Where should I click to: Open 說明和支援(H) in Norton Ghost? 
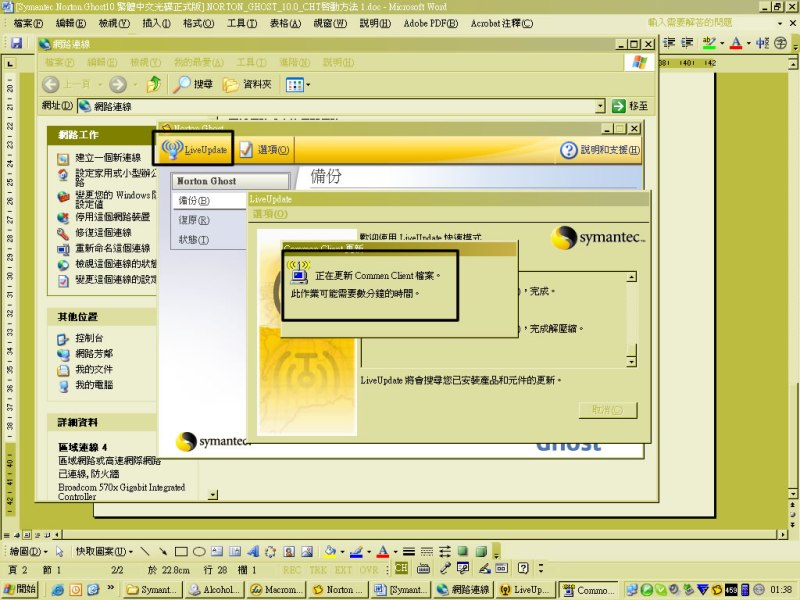[x=599, y=150]
